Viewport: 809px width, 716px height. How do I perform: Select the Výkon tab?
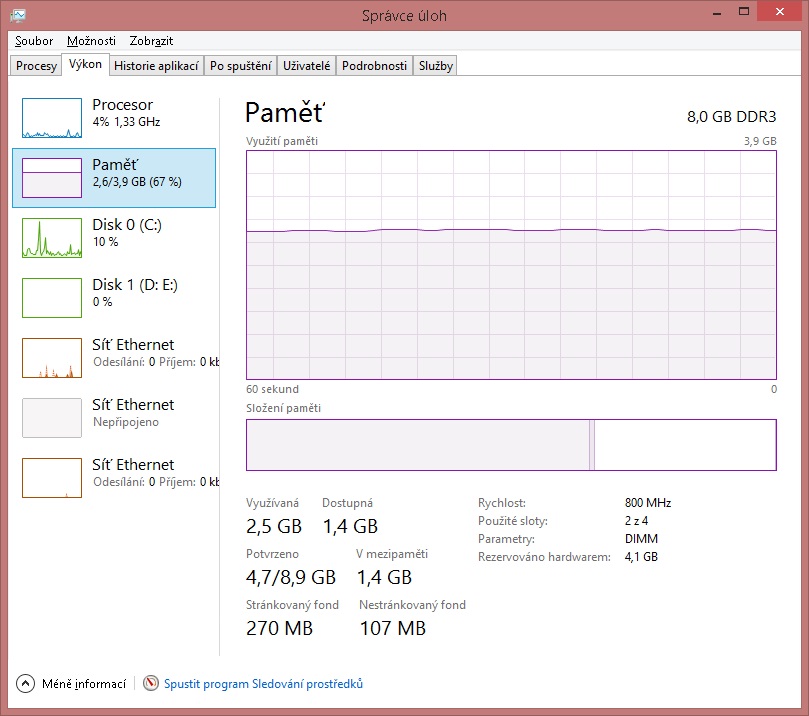click(x=85, y=64)
